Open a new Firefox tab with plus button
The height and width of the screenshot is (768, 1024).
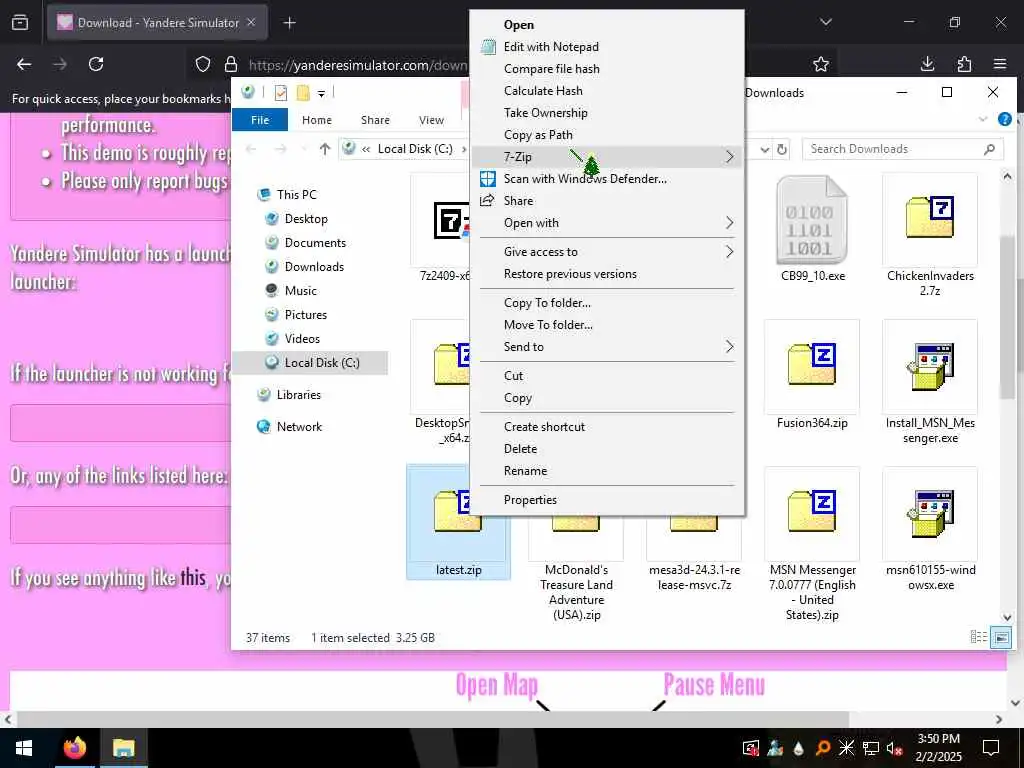(x=290, y=23)
